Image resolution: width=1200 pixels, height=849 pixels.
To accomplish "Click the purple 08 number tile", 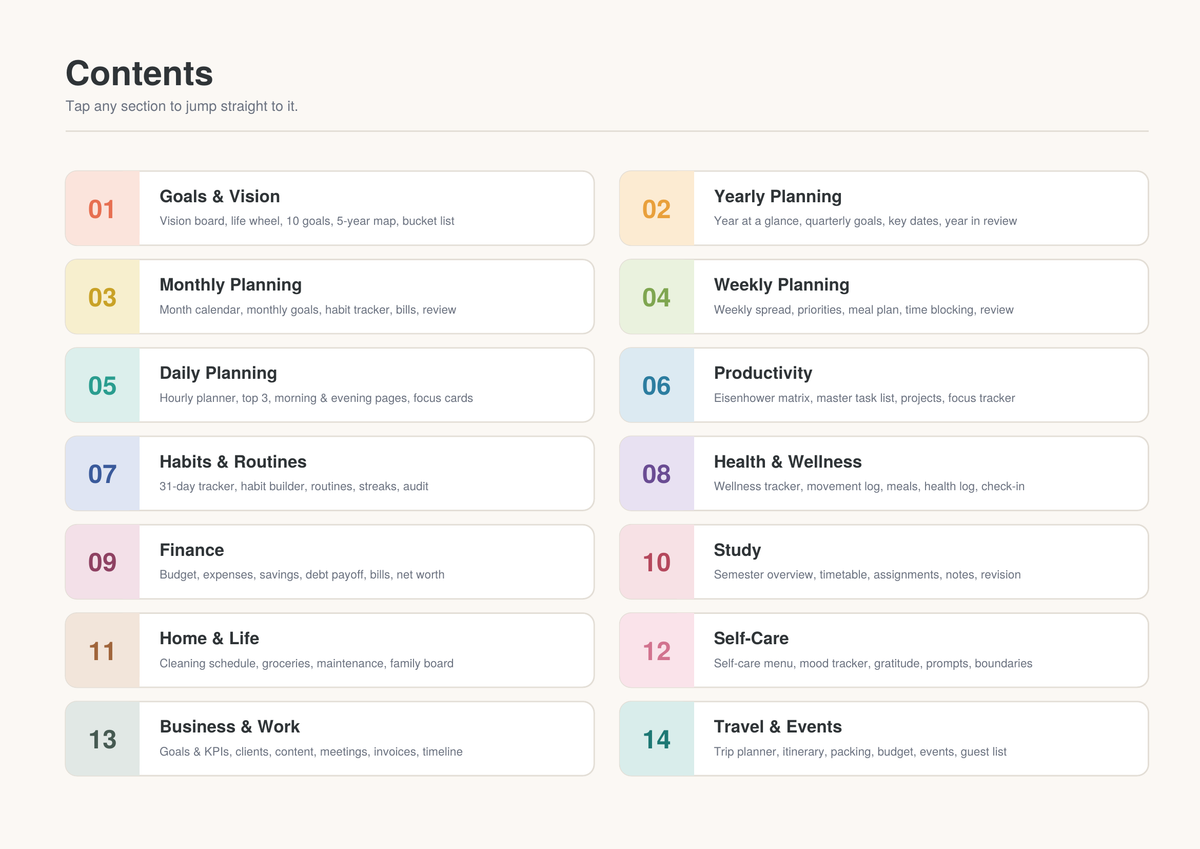I will [x=656, y=473].
